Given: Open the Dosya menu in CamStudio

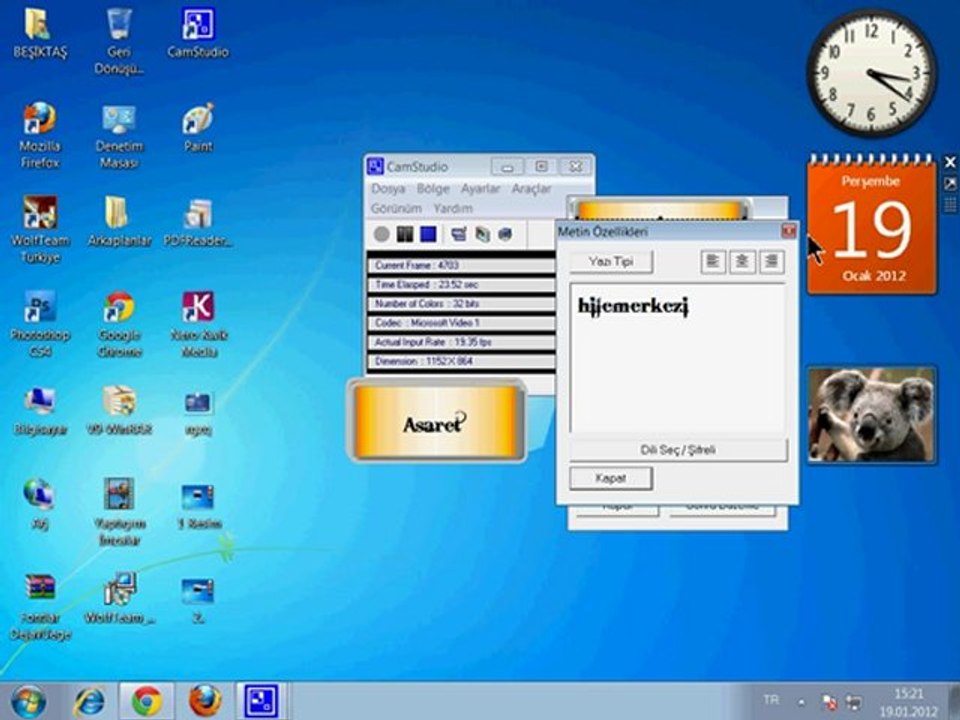Looking at the screenshot, I should 388,189.
